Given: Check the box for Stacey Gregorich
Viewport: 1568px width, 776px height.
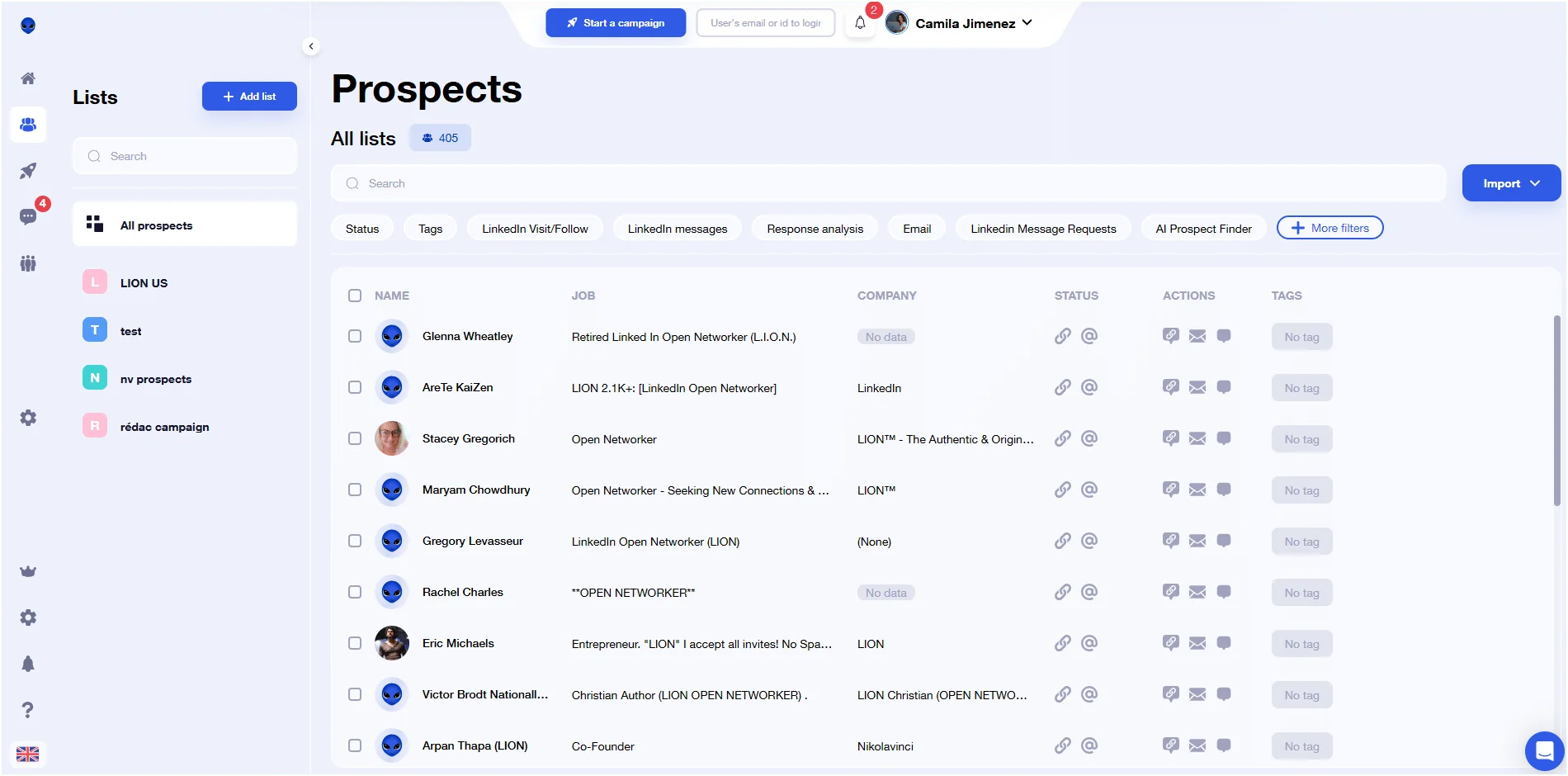Looking at the screenshot, I should pyautogui.click(x=355, y=438).
